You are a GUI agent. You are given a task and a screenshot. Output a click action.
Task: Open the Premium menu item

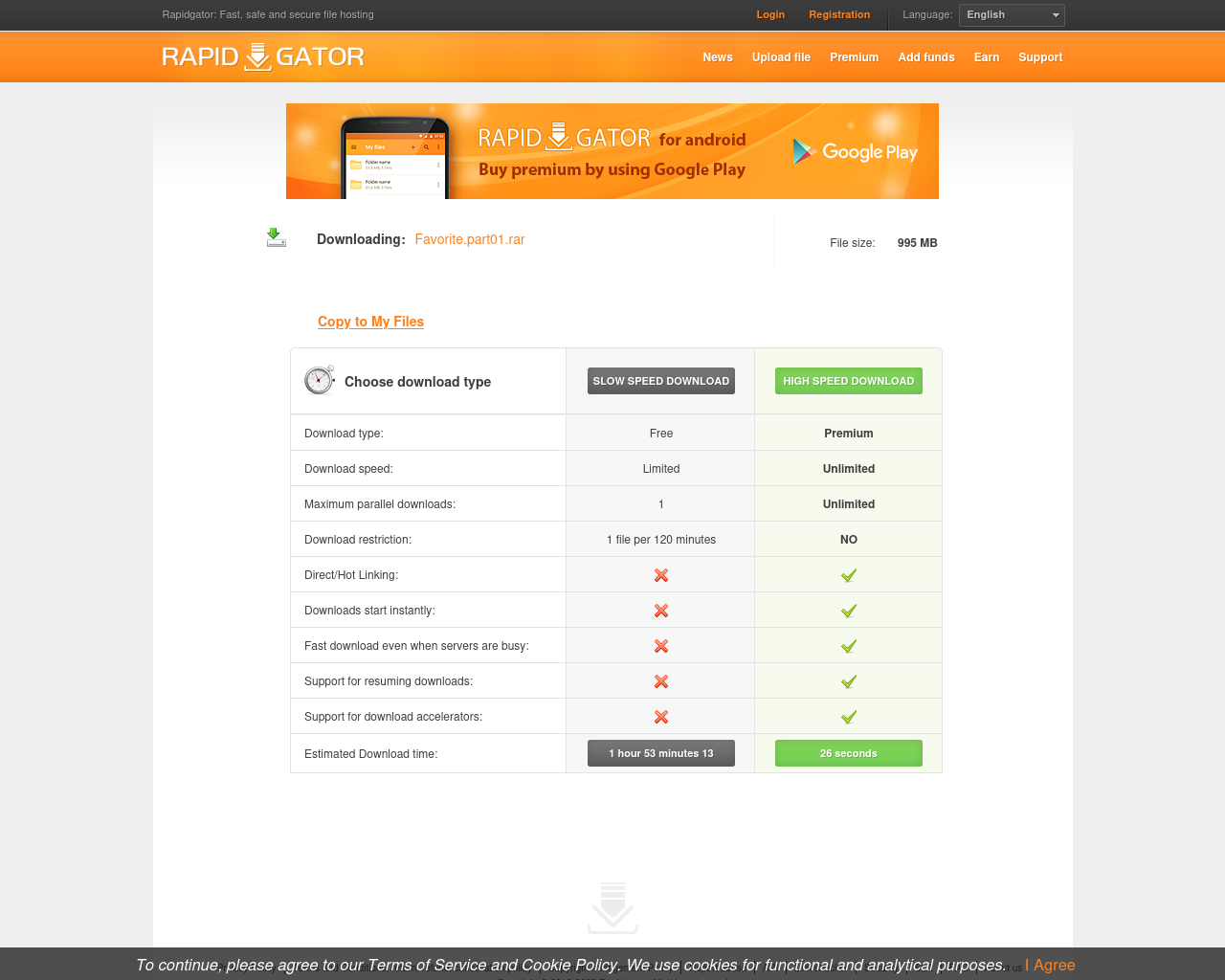tap(855, 57)
